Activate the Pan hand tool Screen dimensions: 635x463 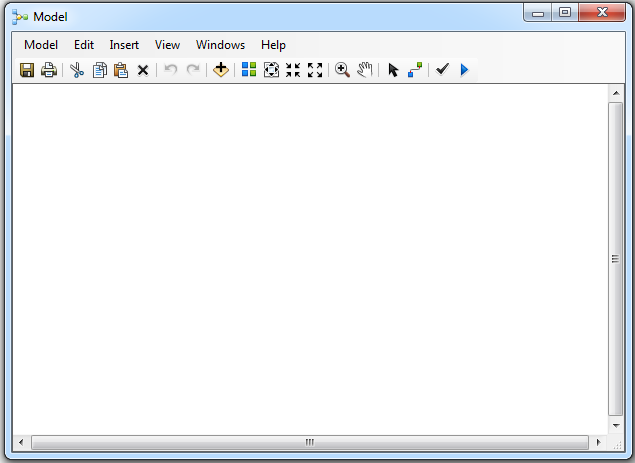(364, 70)
